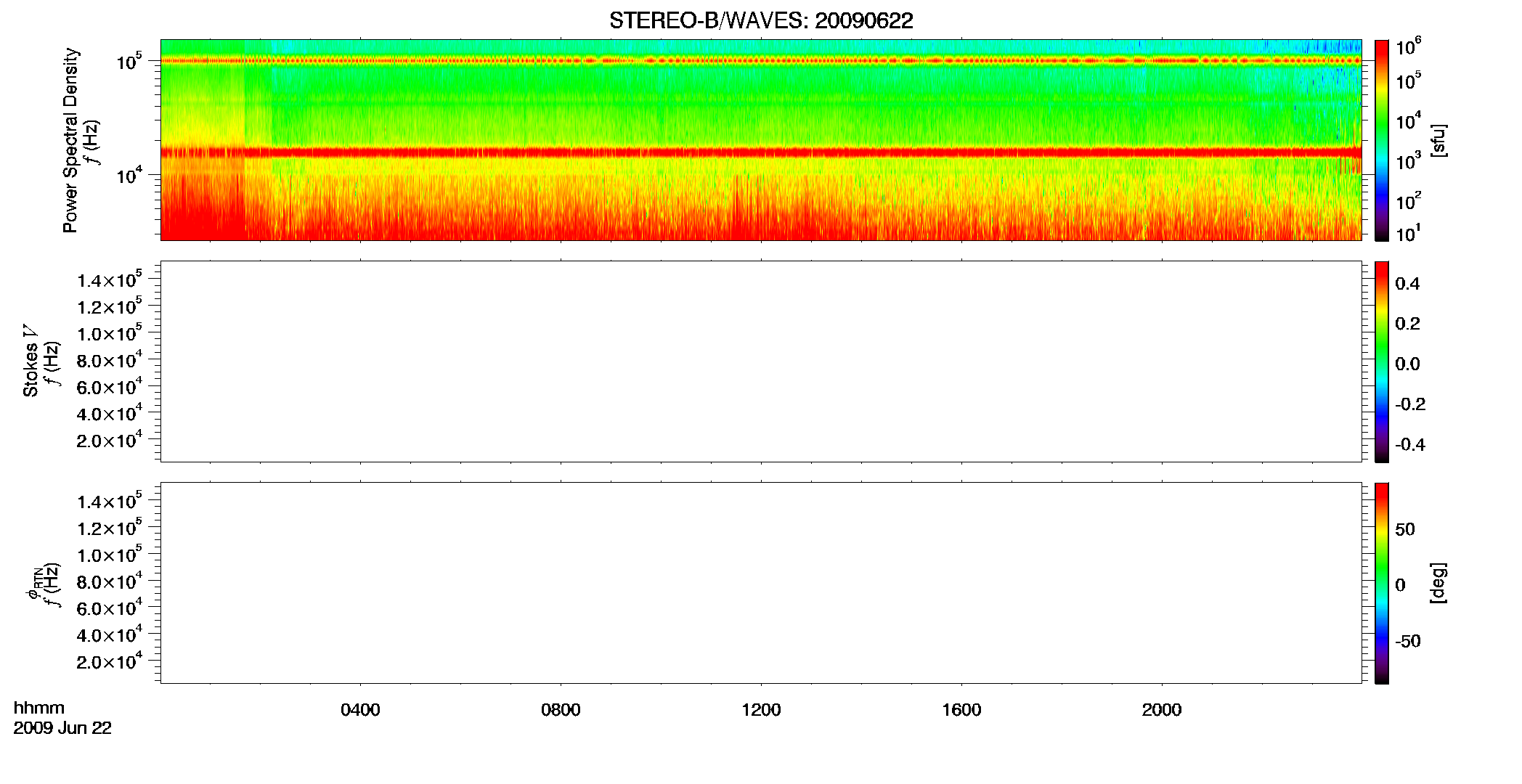Select the 1600 time axis label

[x=961, y=710]
